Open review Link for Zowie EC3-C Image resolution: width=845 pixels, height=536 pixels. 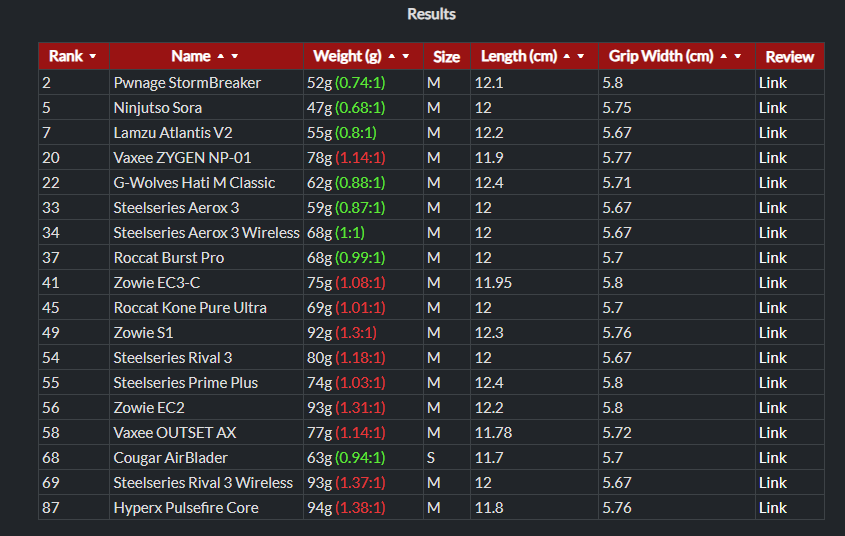point(773,283)
